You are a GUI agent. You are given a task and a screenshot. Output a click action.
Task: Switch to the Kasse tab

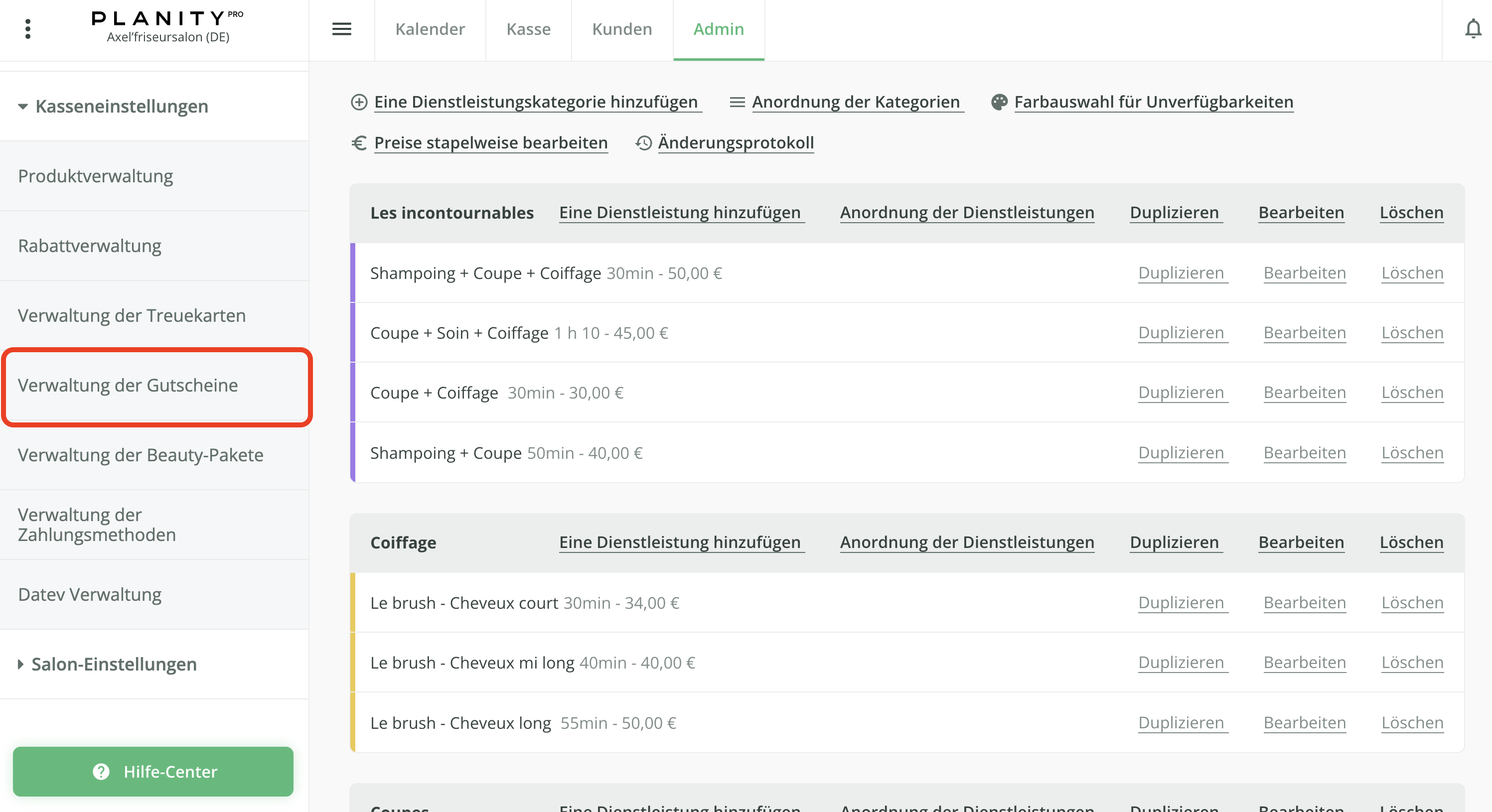point(528,29)
